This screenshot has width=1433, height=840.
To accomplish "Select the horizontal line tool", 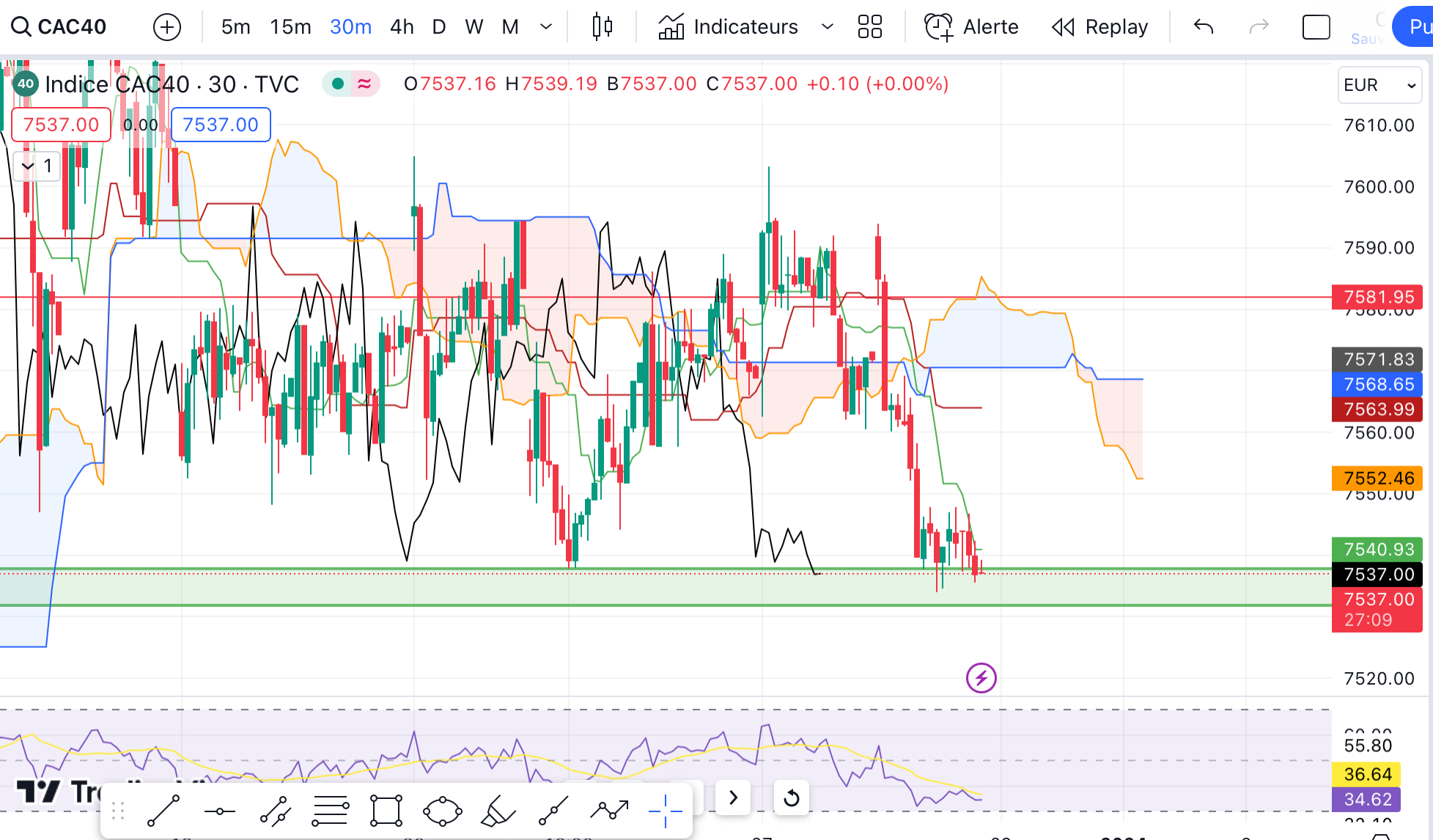I will pos(219,811).
